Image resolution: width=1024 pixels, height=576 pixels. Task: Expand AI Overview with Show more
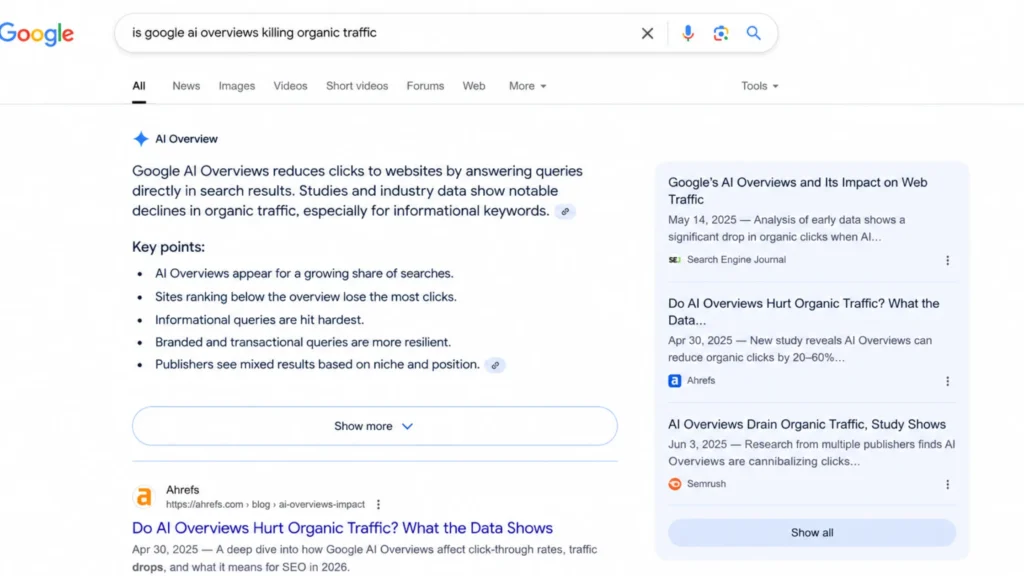[374, 426]
